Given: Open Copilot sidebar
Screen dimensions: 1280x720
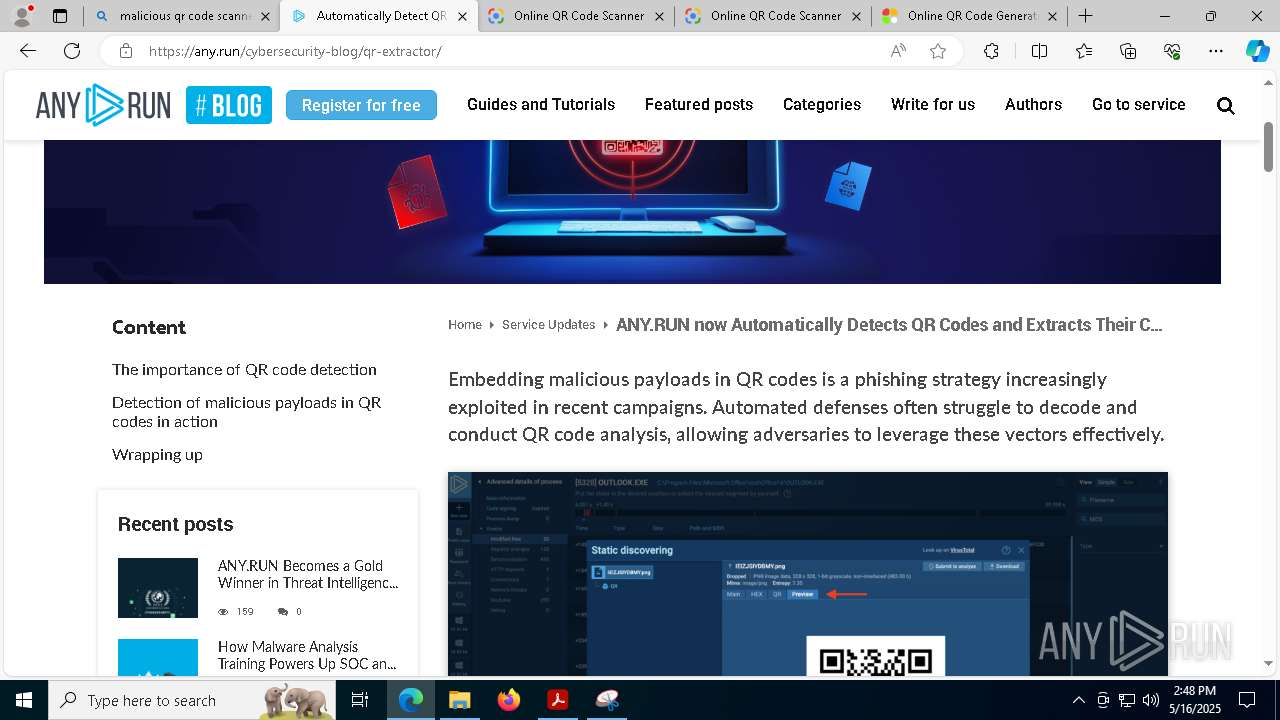Looking at the screenshot, I should click(1257, 51).
